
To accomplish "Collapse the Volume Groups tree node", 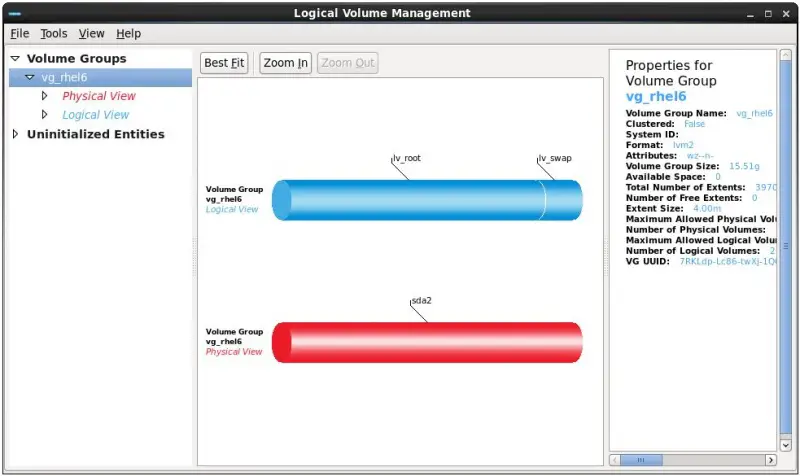I will coord(15,59).
